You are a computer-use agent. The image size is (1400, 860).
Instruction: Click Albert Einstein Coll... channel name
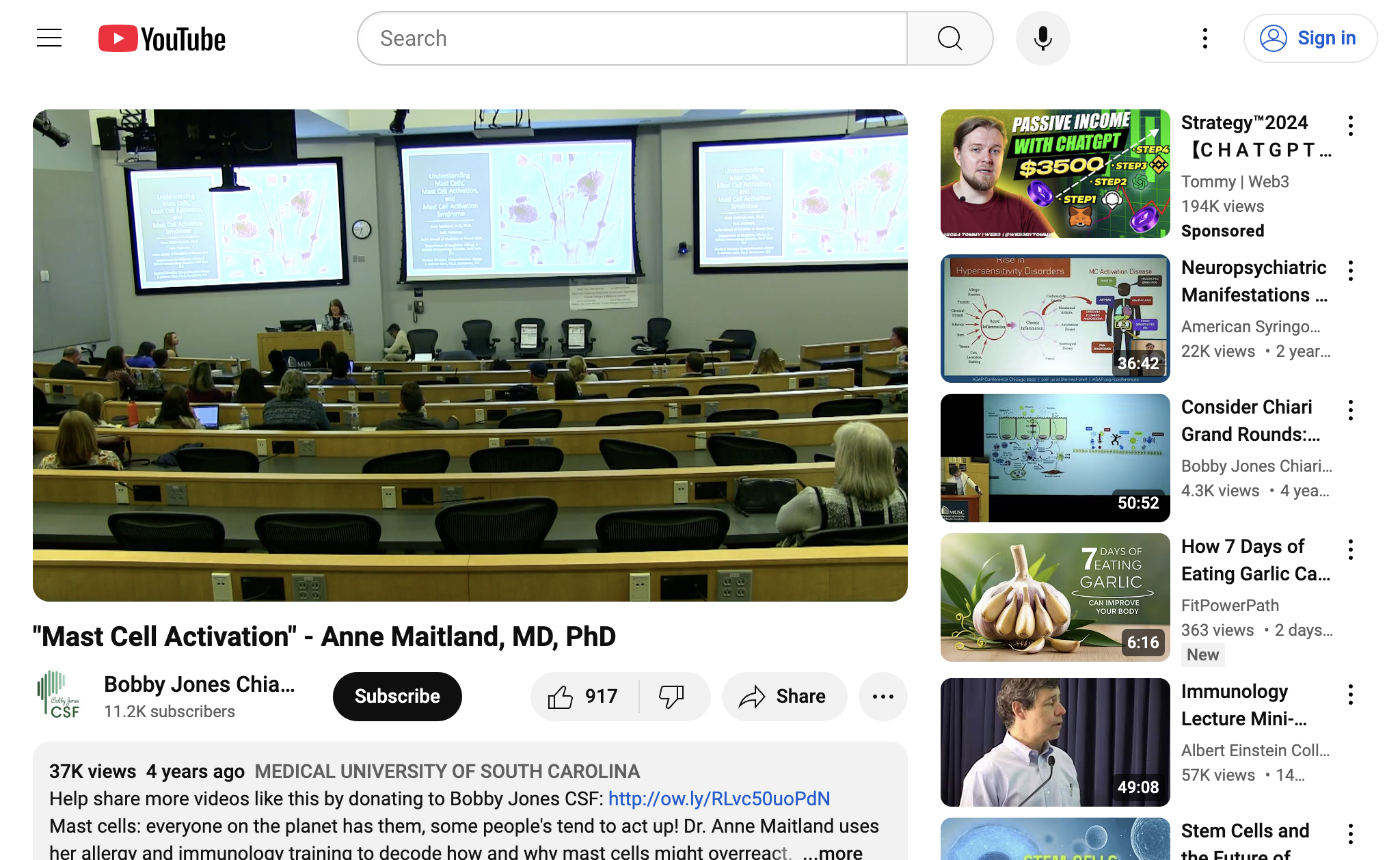tap(1256, 750)
